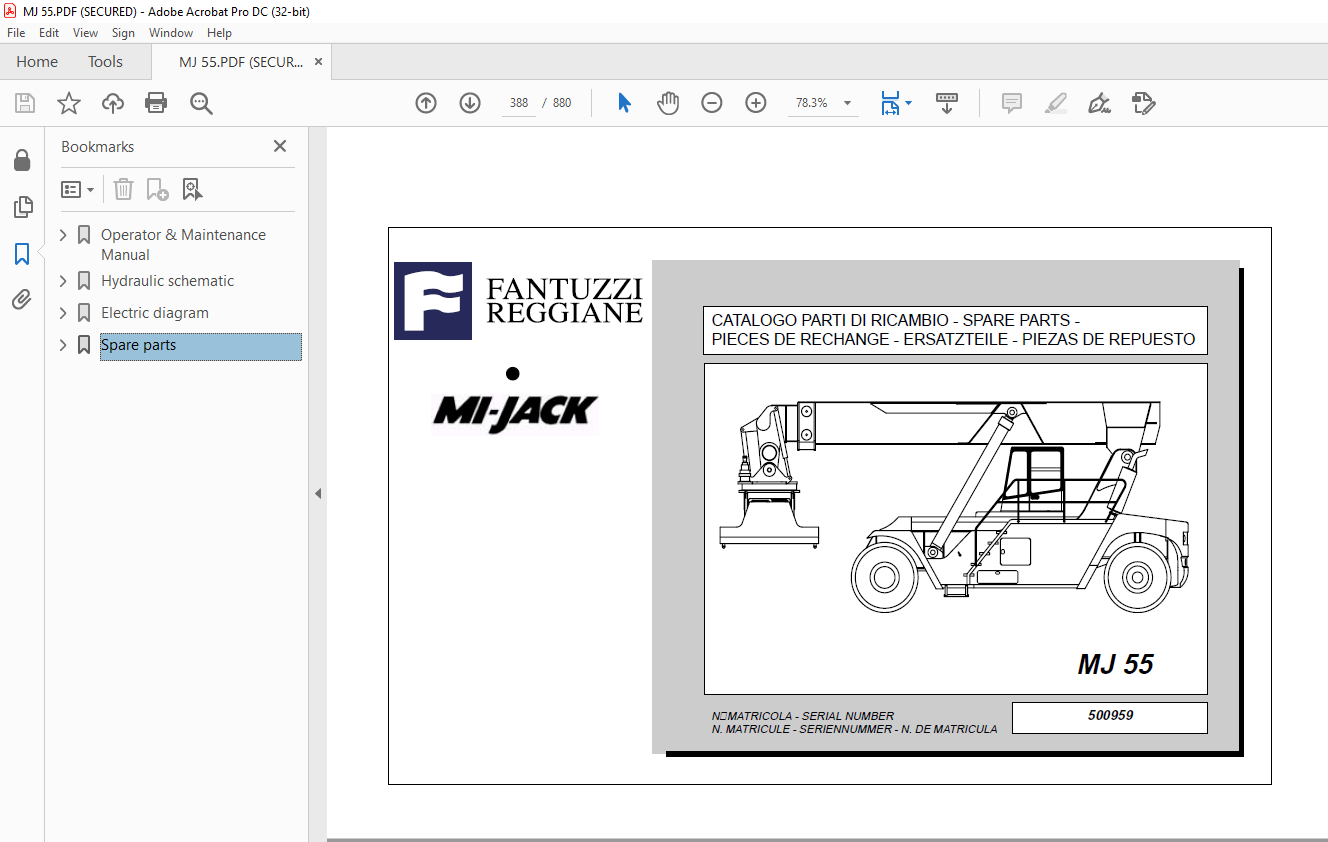The image size is (1328, 842).
Task: Enable scrolling mode with keyboard-arrow icon
Action: (x=947, y=103)
